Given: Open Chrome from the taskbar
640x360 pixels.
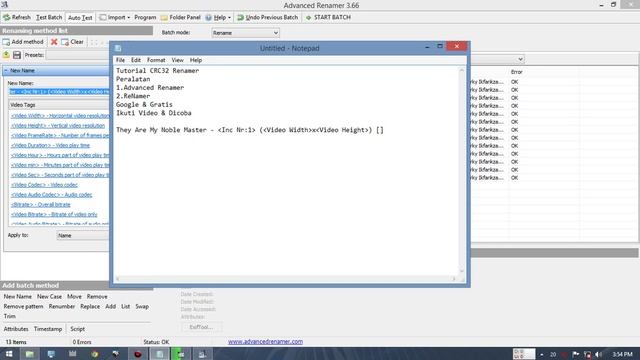Looking at the screenshot, I should pyautogui.click(x=95, y=354).
